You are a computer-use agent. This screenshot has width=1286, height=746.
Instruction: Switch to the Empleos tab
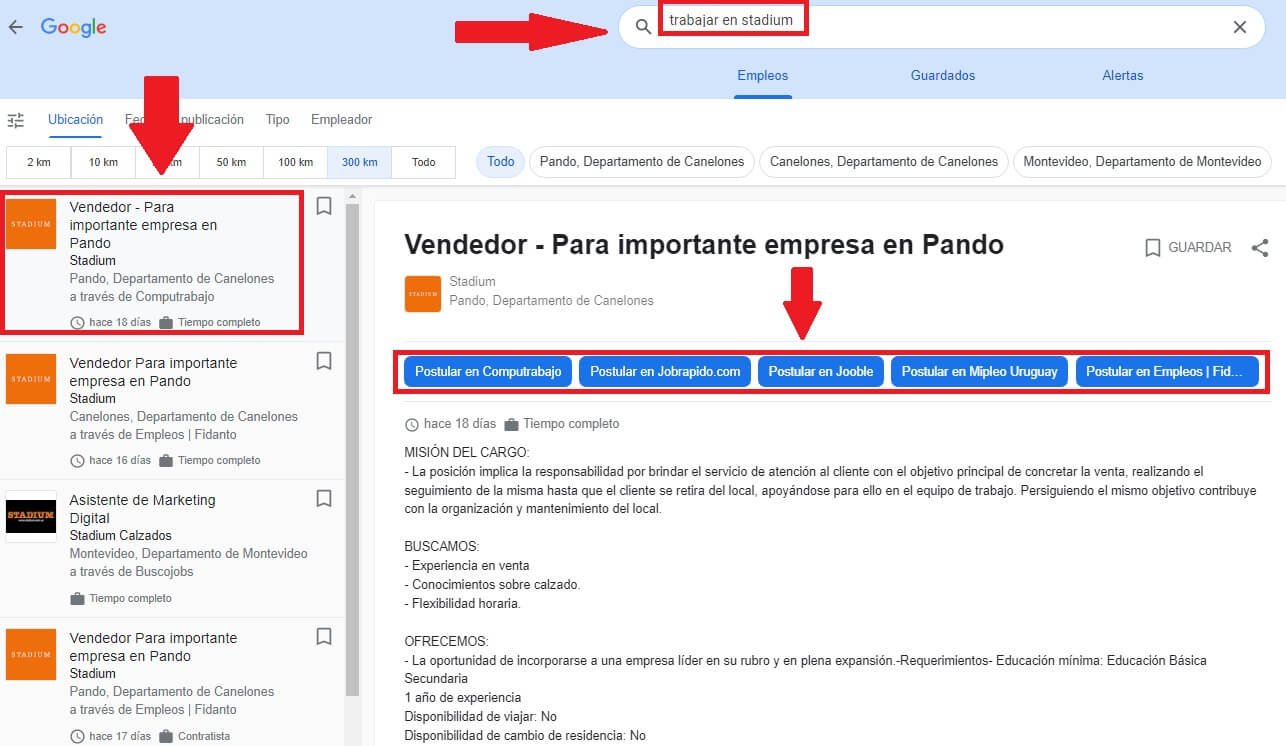763,76
